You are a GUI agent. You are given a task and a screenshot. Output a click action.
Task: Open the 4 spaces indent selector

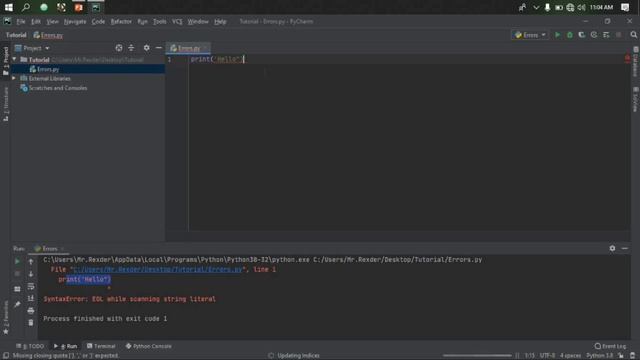pyautogui.click(x=570, y=356)
